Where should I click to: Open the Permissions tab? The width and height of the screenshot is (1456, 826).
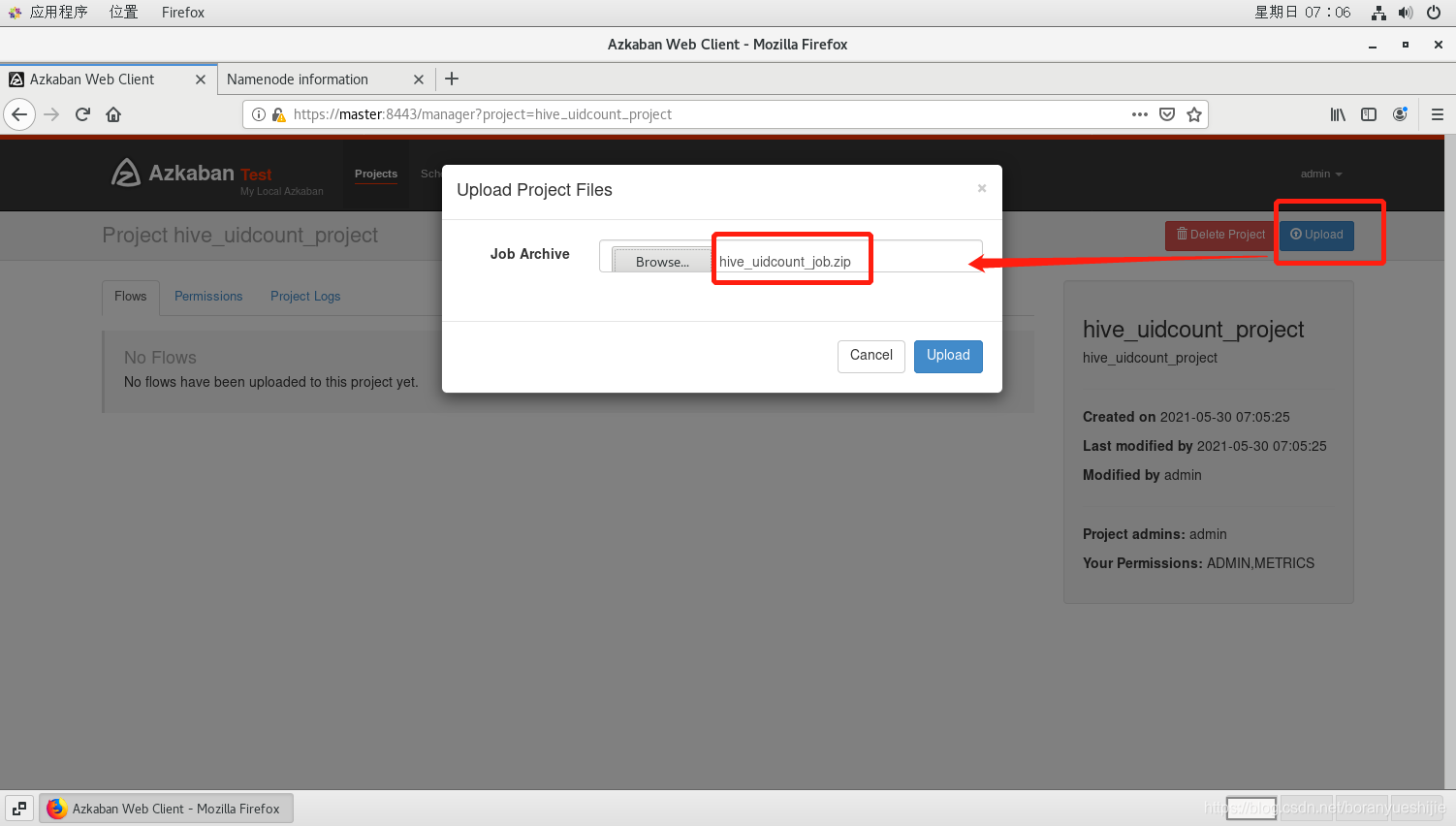[x=208, y=297]
